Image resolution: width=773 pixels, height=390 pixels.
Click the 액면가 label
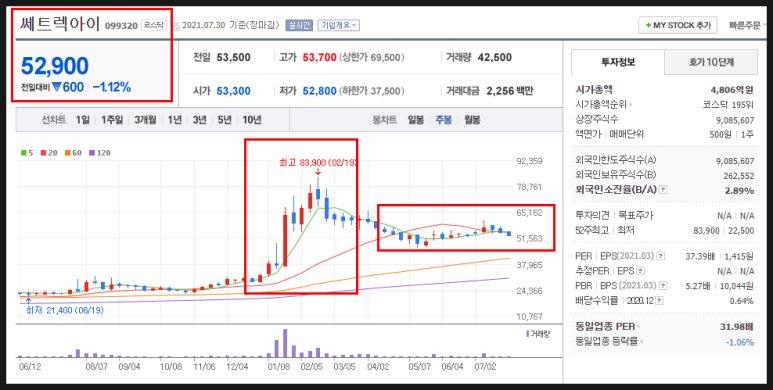(x=587, y=134)
